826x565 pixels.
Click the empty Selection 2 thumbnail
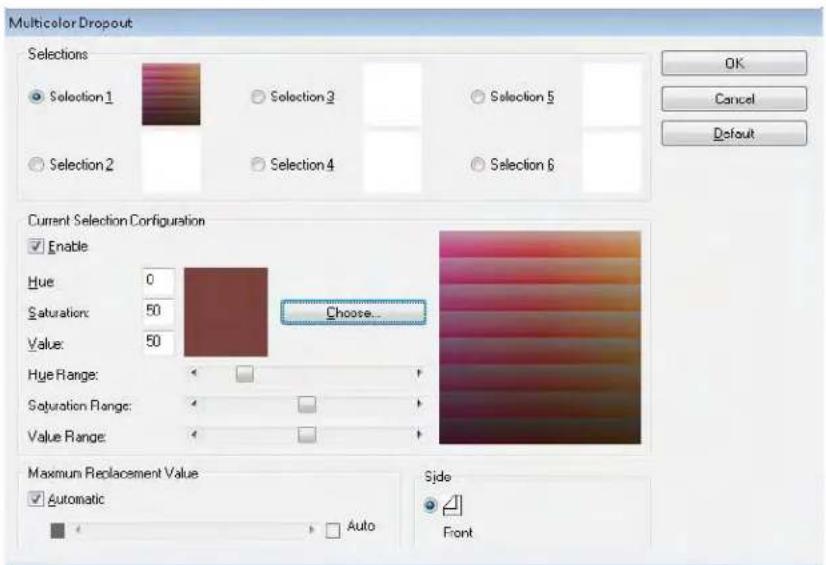[x=171, y=162]
